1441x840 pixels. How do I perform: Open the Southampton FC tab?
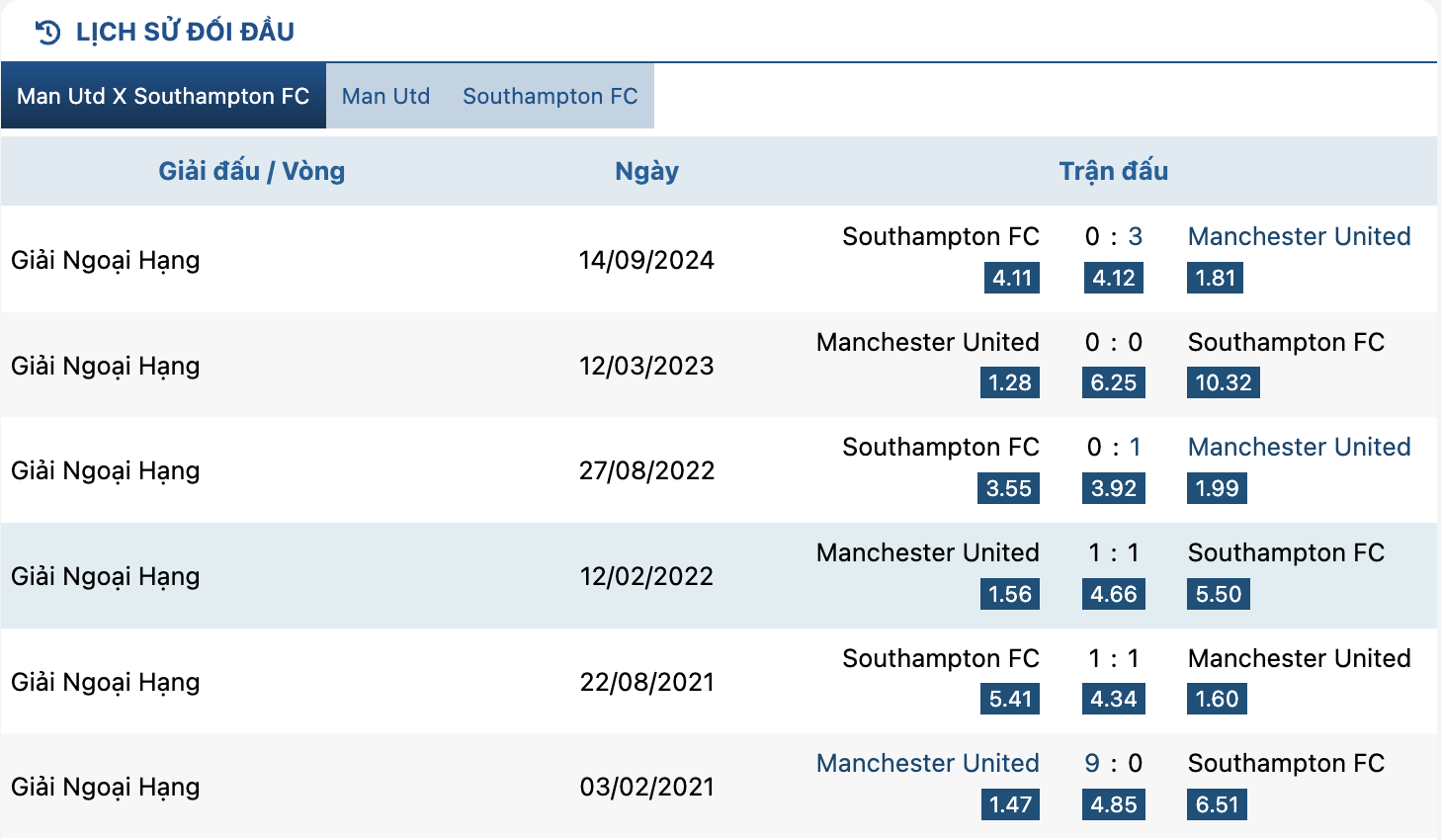(551, 96)
